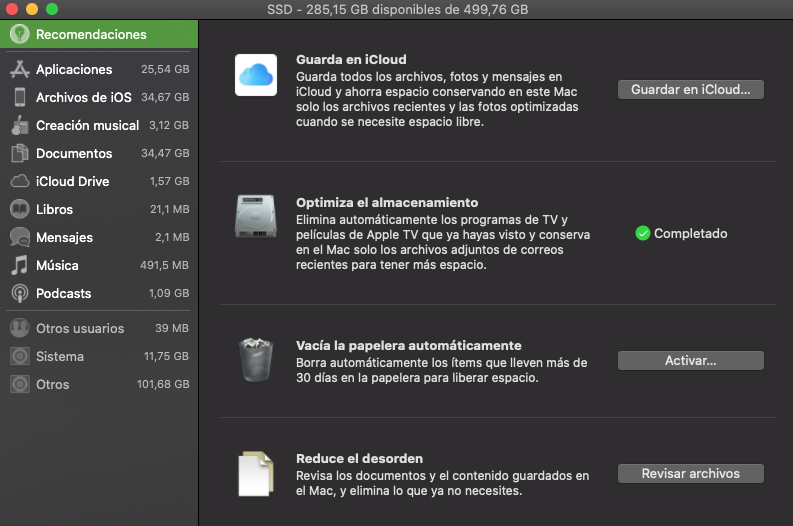793x526 pixels.
Task: Click the Podcasts icon
Action: coord(20,293)
